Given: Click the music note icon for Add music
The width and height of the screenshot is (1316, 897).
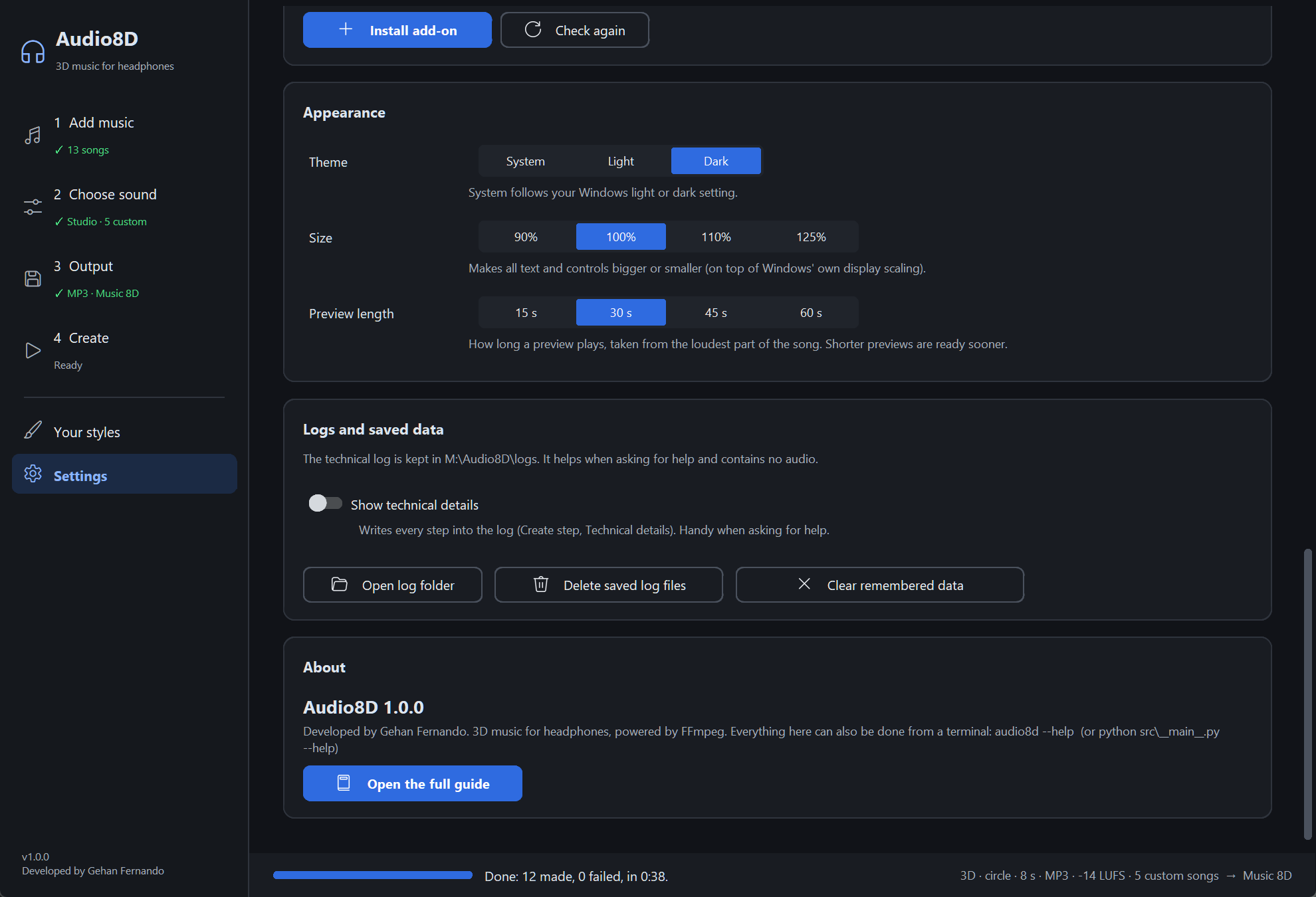Looking at the screenshot, I should pos(33,136).
